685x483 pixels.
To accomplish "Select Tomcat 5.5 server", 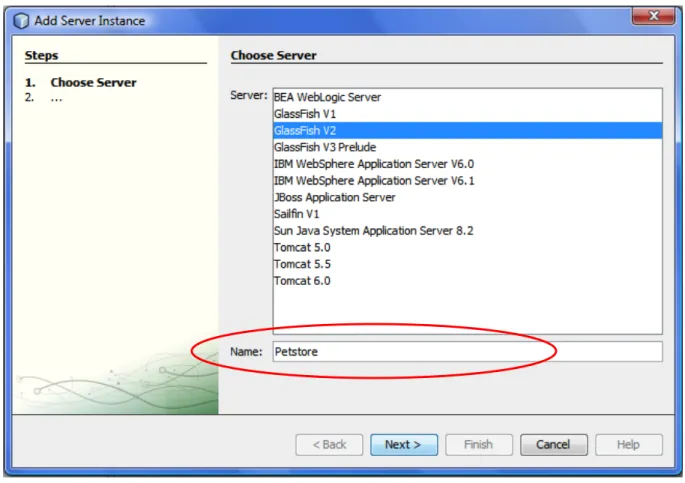I will coord(467,264).
